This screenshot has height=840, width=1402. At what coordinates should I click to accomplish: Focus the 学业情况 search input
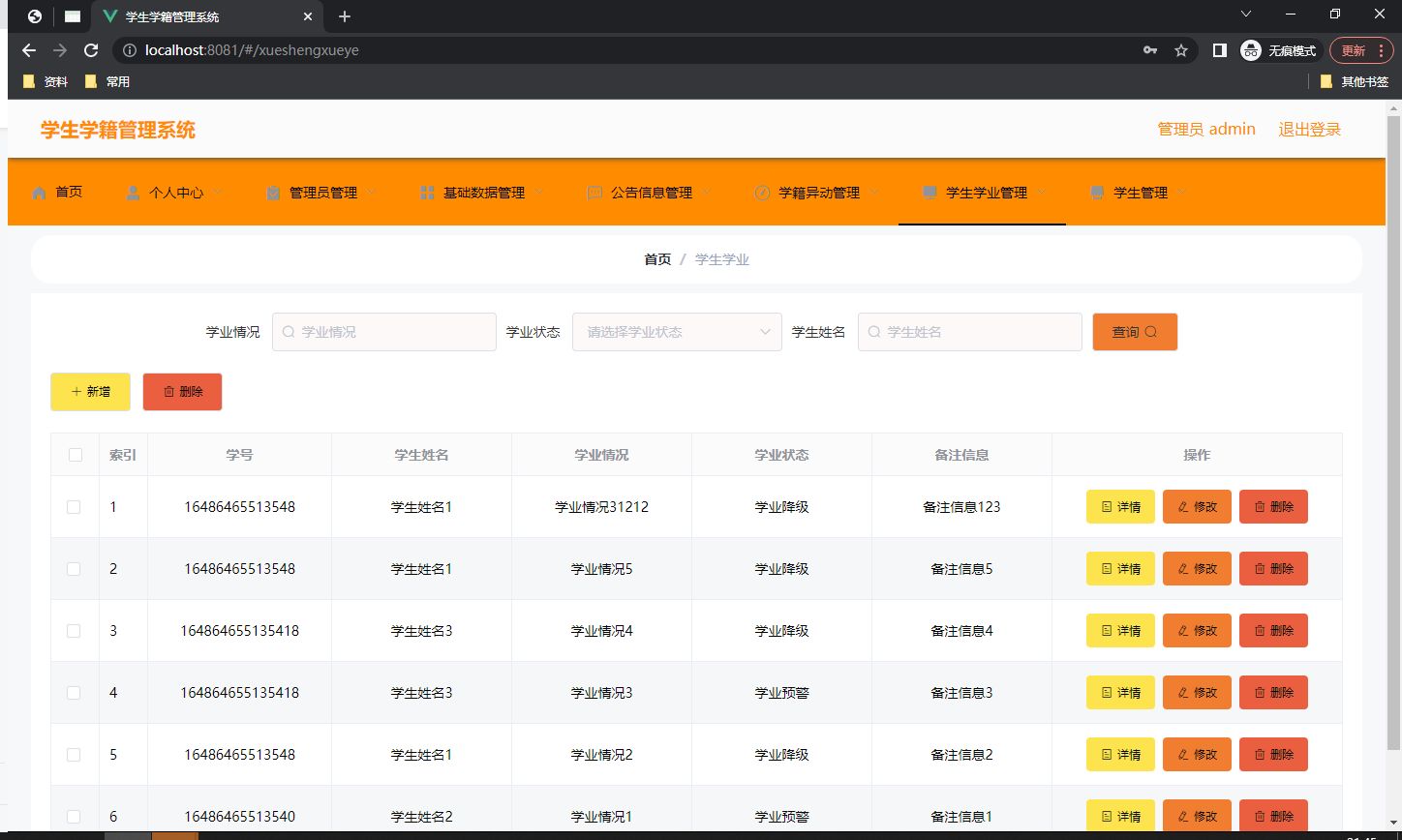384,332
